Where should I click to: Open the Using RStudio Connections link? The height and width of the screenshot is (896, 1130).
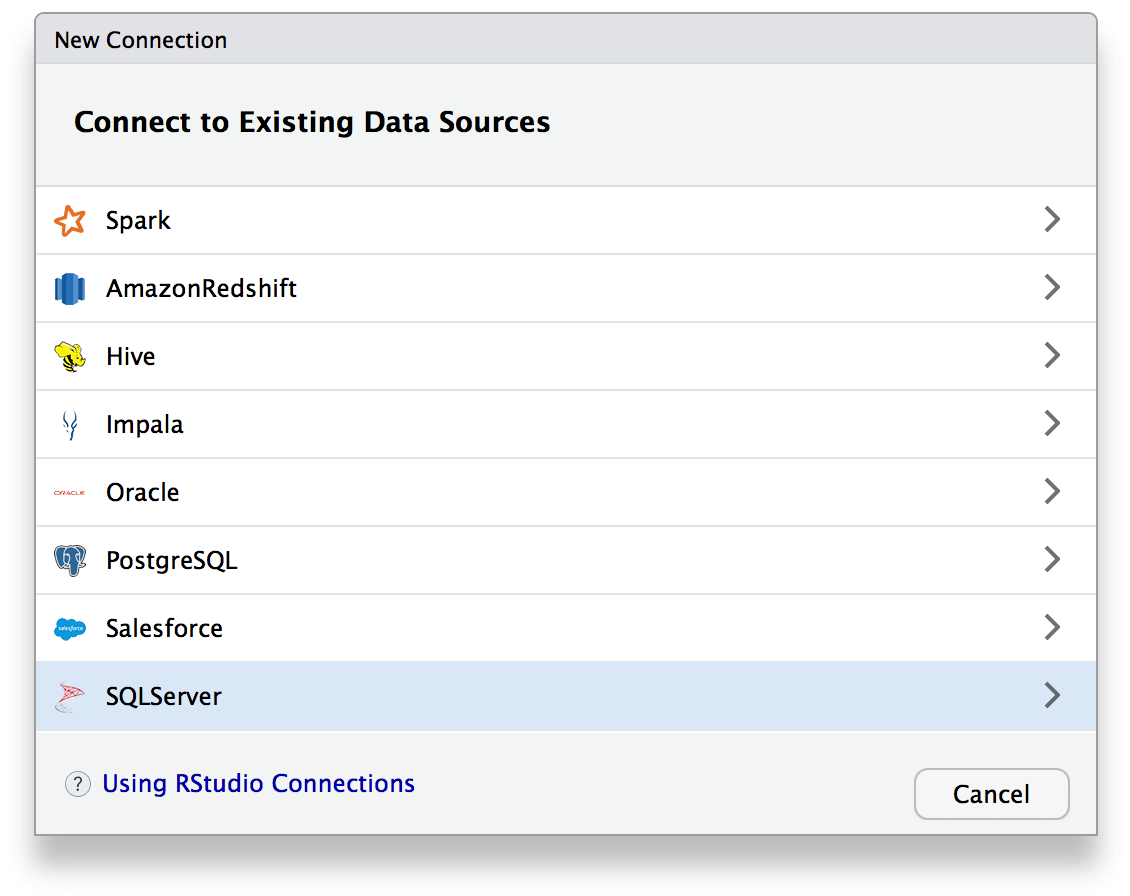pos(258,784)
